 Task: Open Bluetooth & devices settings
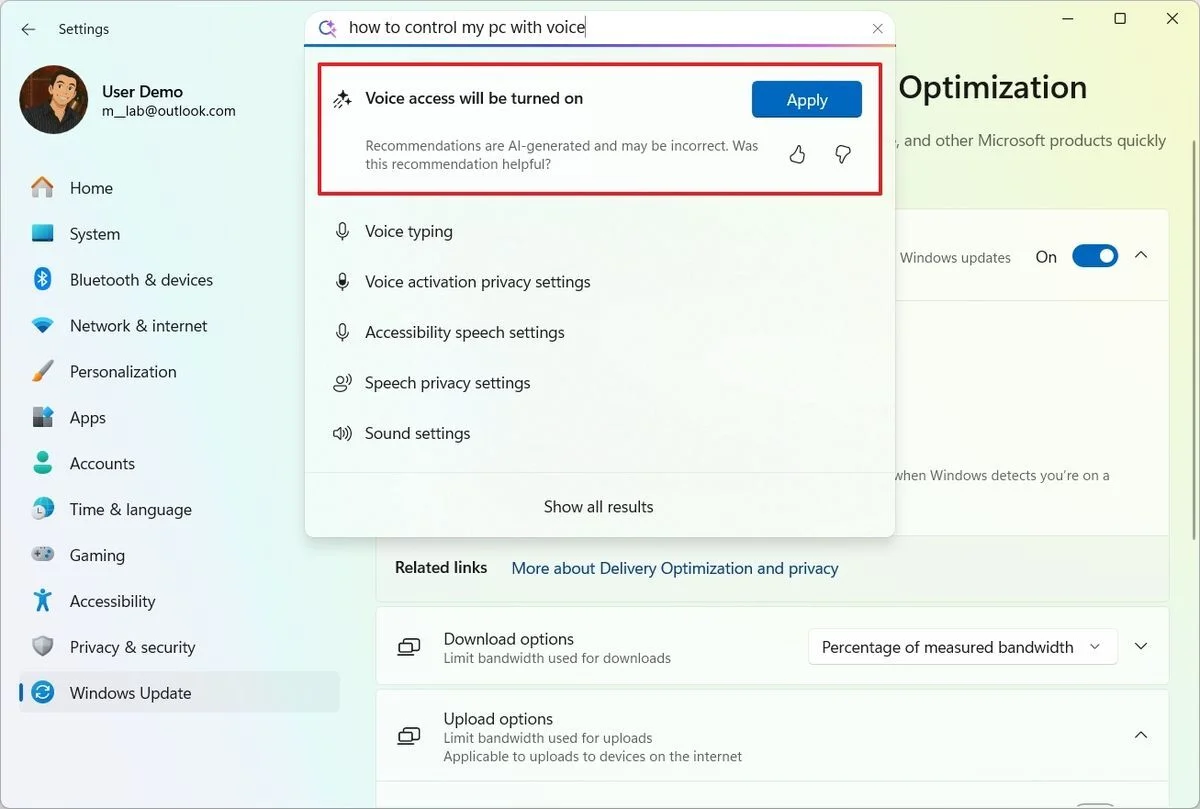tap(140, 280)
